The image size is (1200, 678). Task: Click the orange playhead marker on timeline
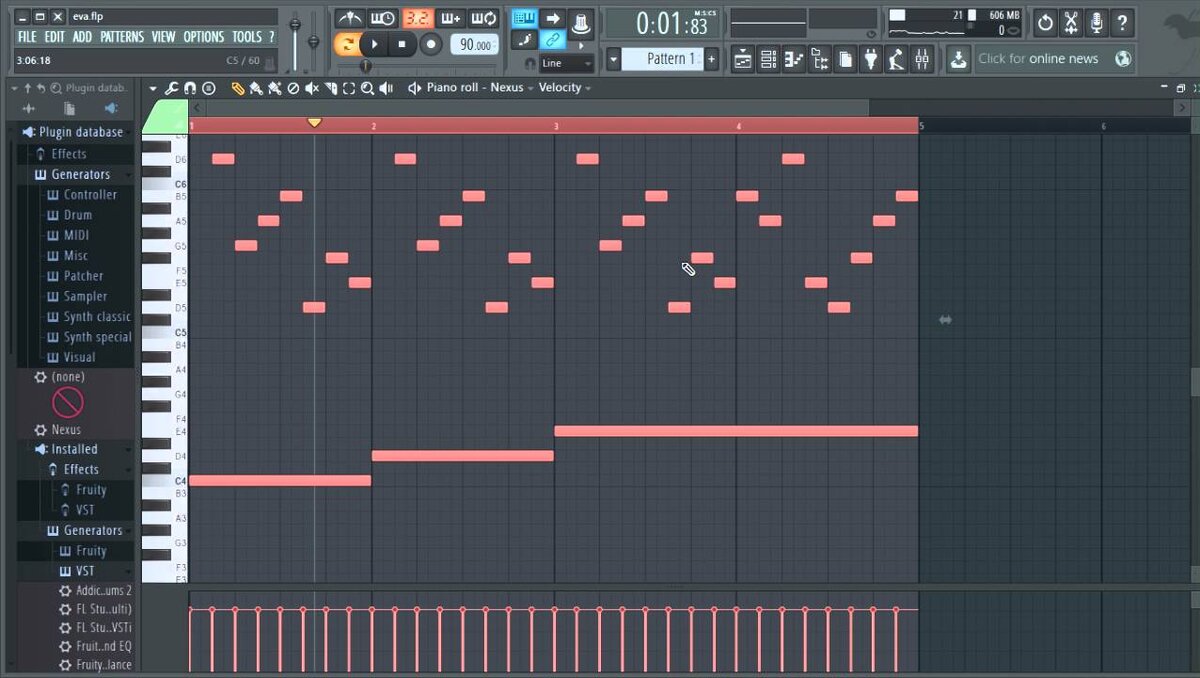[314, 123]
